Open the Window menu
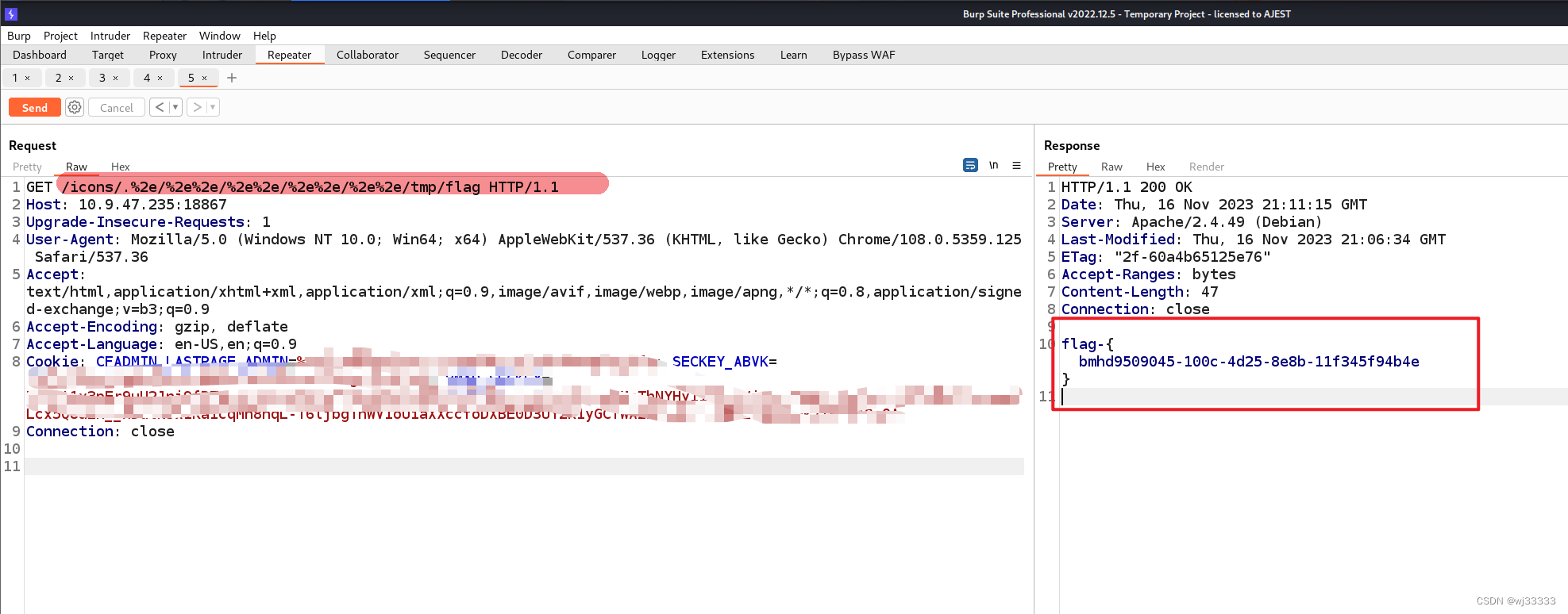The width and height of the screenshot is (1568, 614). pyautogui.click(x=220, y=36)
